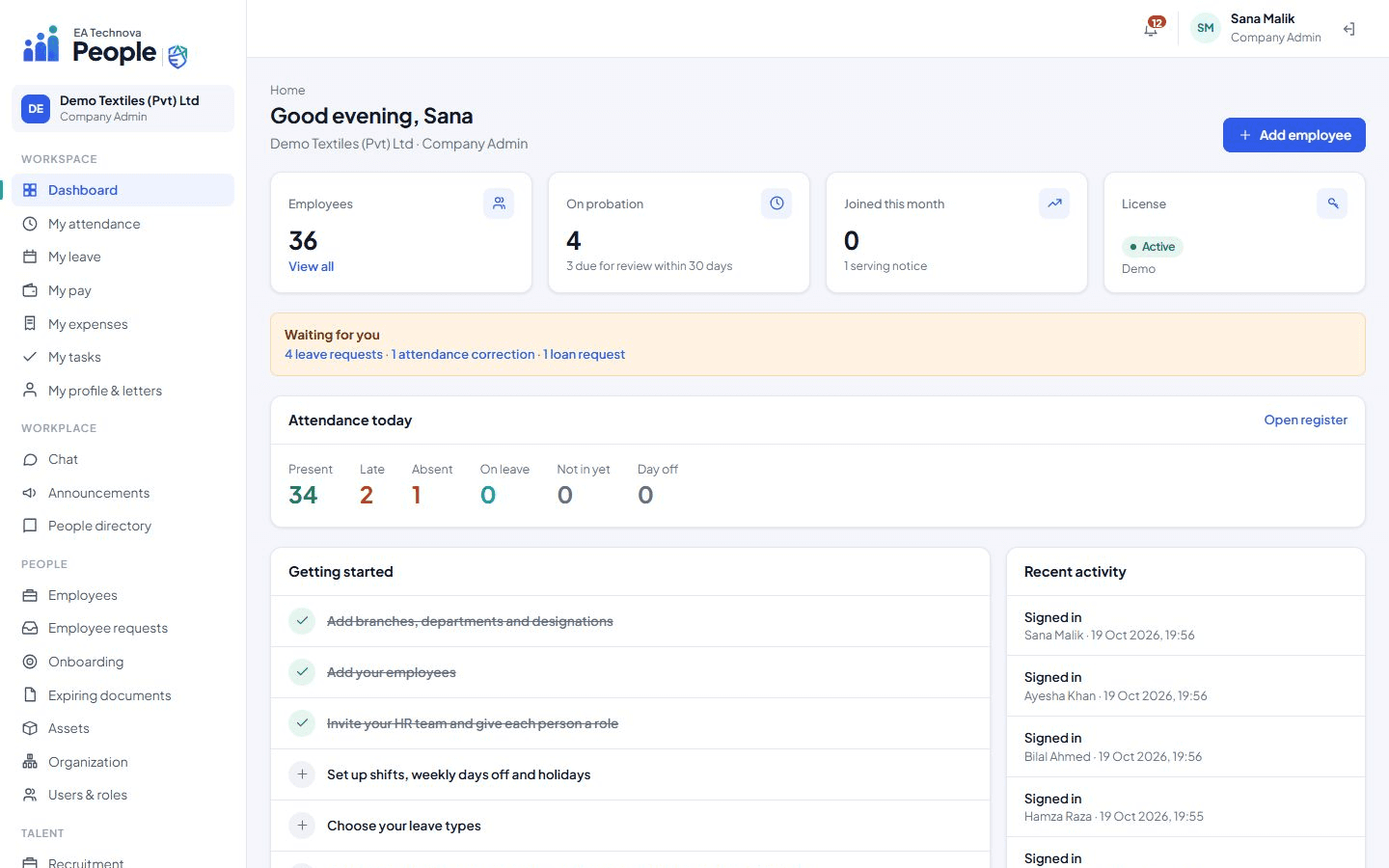Navigate to Employee requests
The height and width of the screenshot is (868, 1389).
(x=123, y=628)
